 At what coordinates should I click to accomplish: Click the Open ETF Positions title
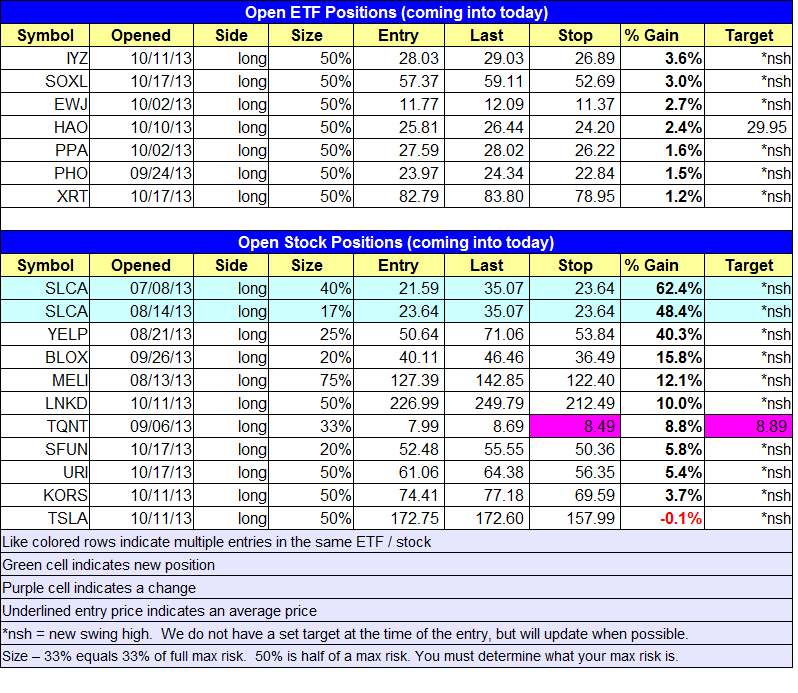[396, 12]
